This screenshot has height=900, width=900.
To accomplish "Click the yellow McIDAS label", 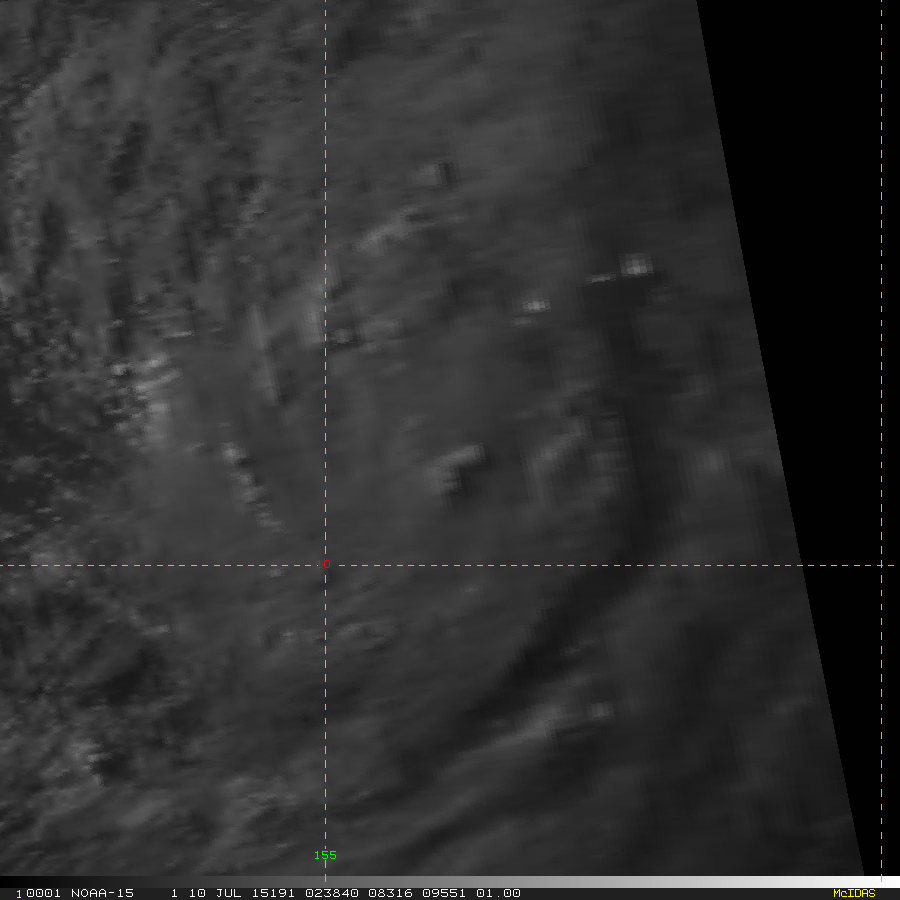I will [853, 893].
